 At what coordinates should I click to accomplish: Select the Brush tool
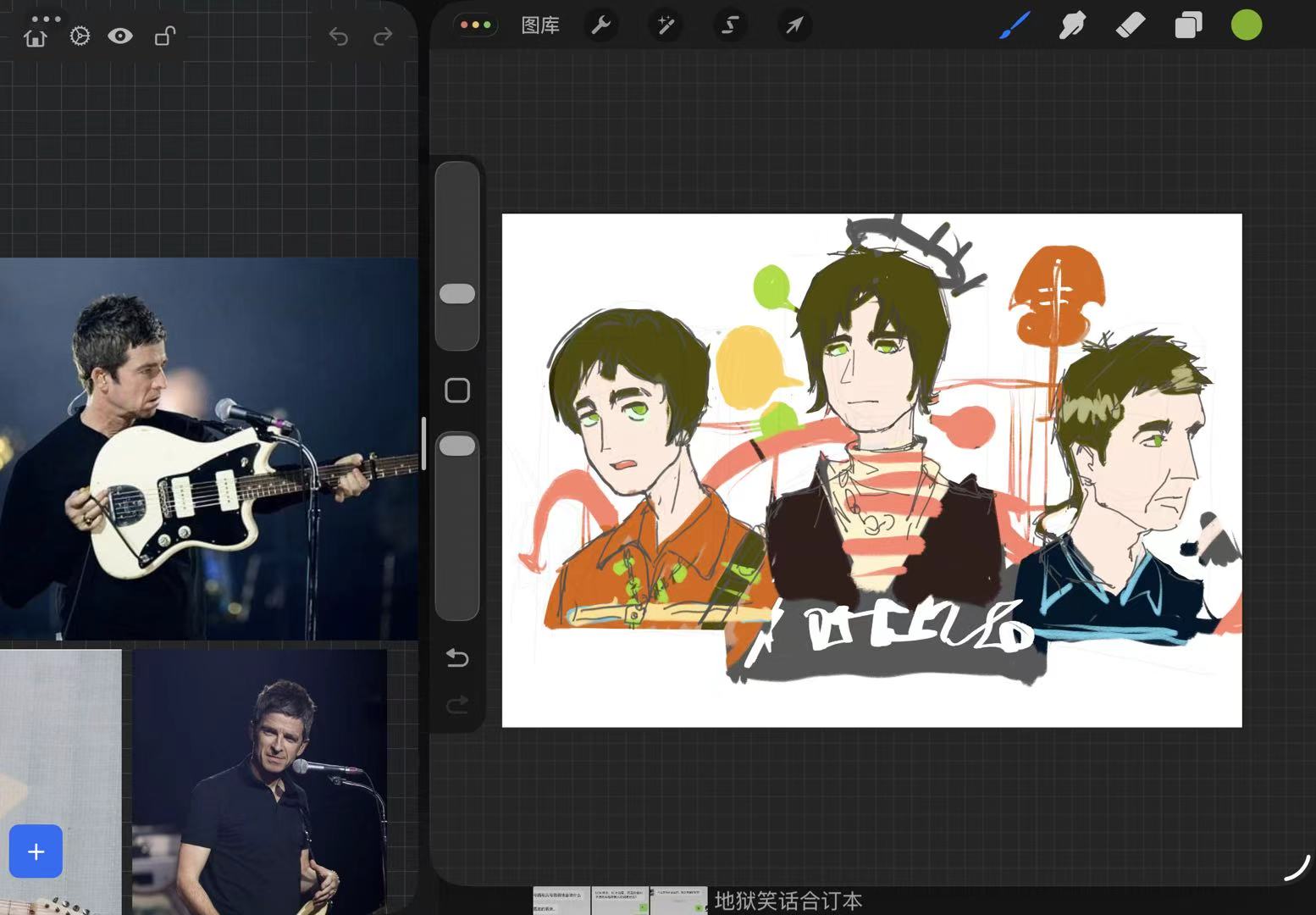click(1015, 25)
